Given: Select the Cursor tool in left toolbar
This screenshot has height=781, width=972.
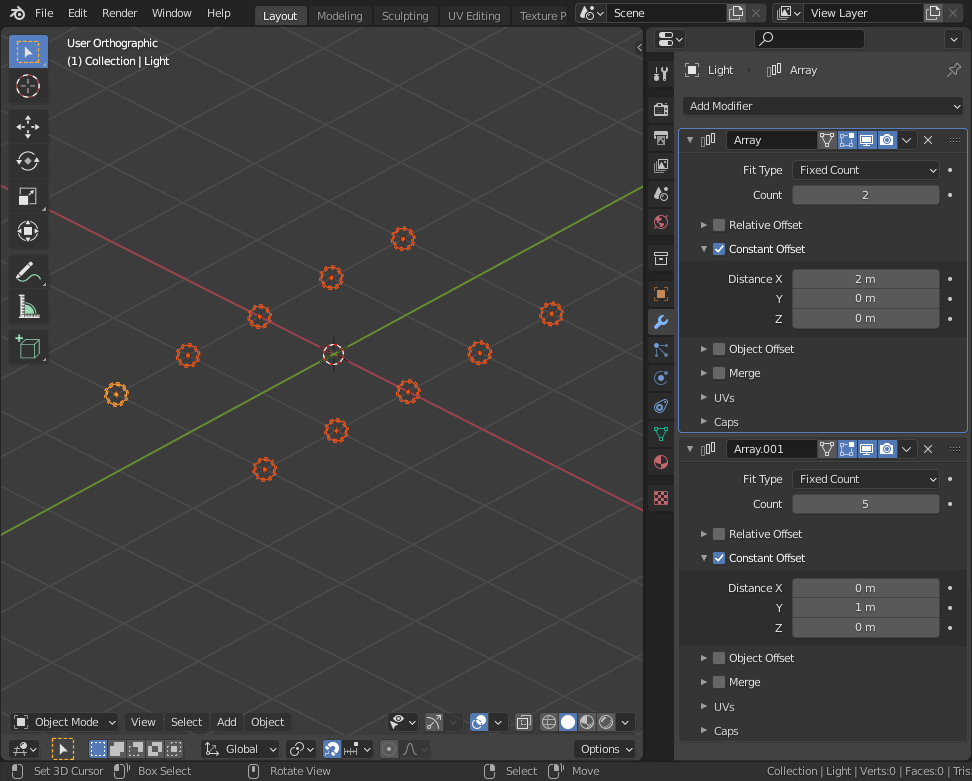Looking at the screenshot, I should (x=28, y=86).
